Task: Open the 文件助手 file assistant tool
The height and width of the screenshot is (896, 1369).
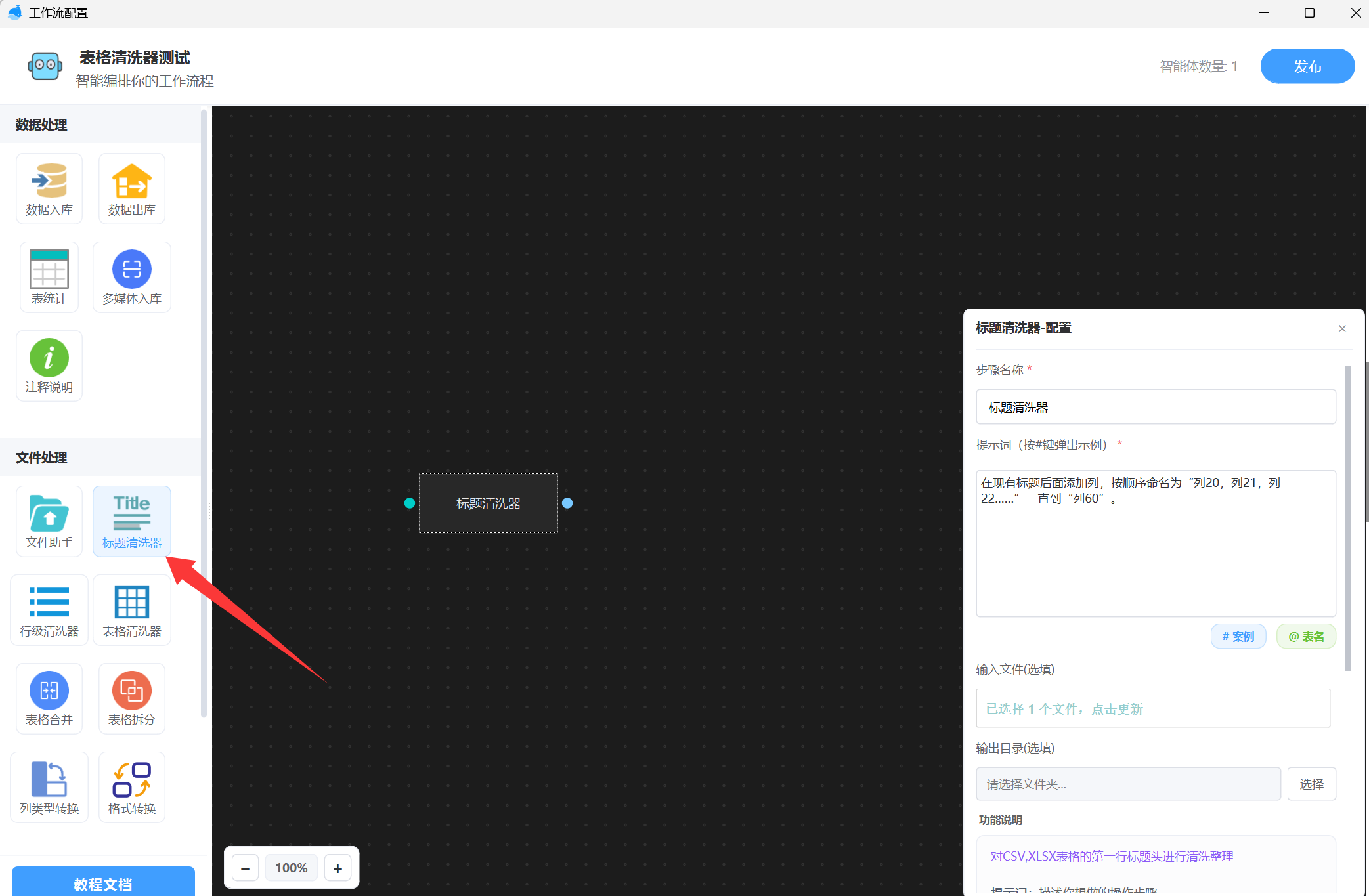Action: [49, 521]
